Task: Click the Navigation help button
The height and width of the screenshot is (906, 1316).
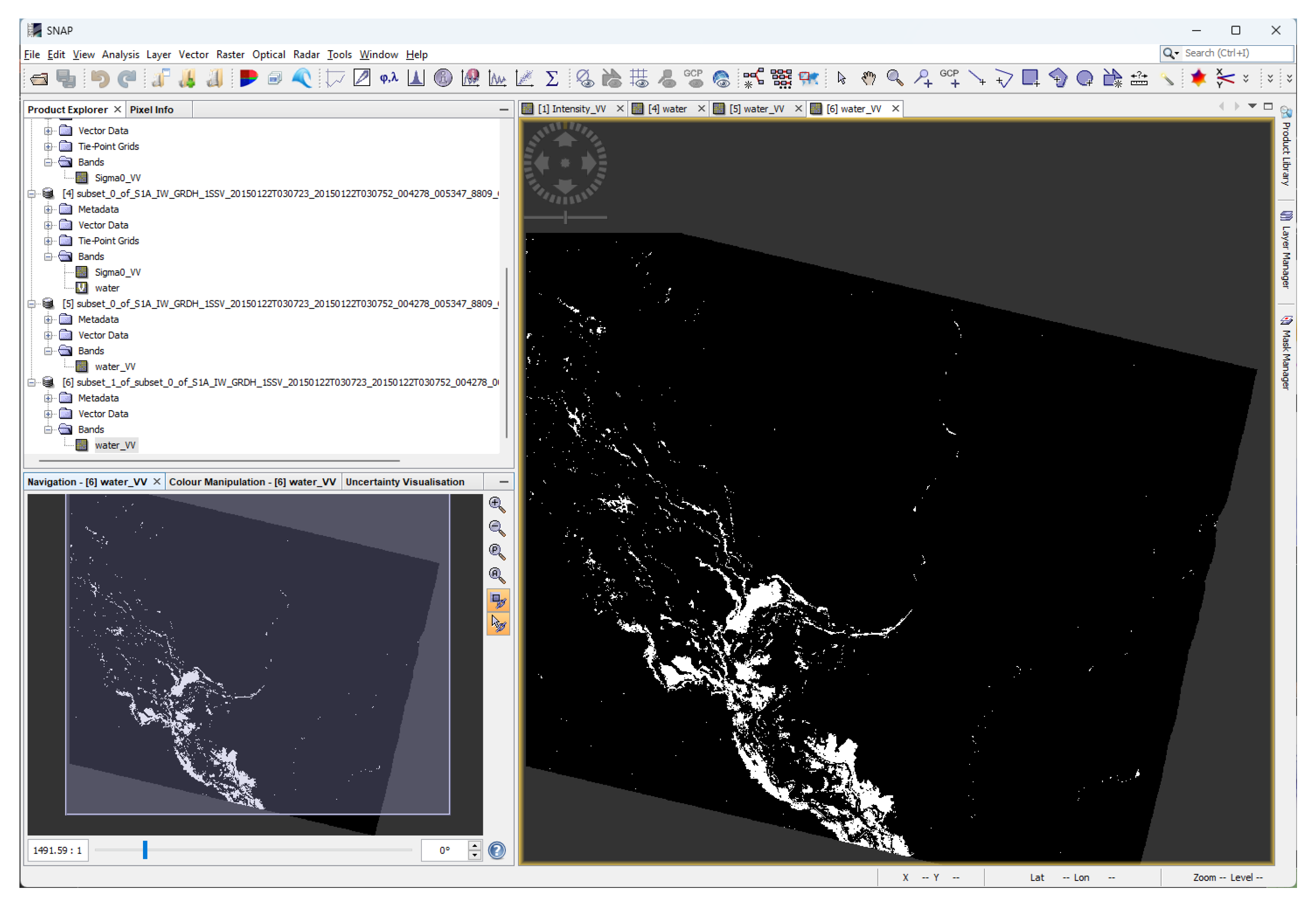Action: [x=497, y=850]
